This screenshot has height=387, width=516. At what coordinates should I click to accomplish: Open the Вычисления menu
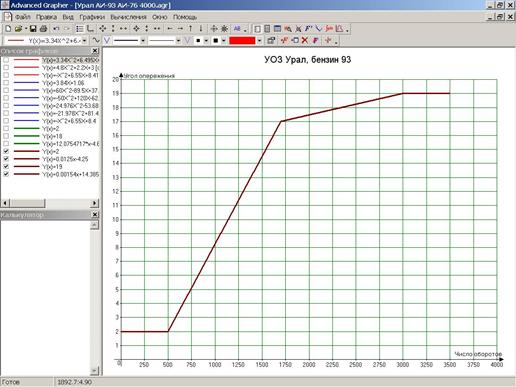pyautogui.click(x=128, y=17)
